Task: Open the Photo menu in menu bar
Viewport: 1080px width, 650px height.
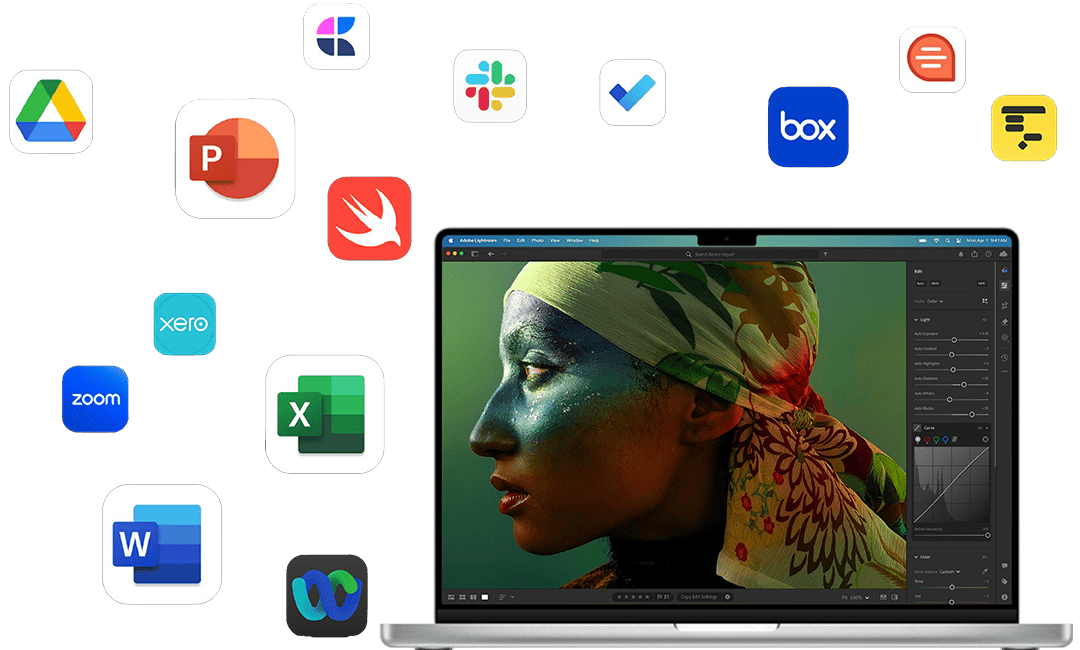Action: (x=538, y=240)
